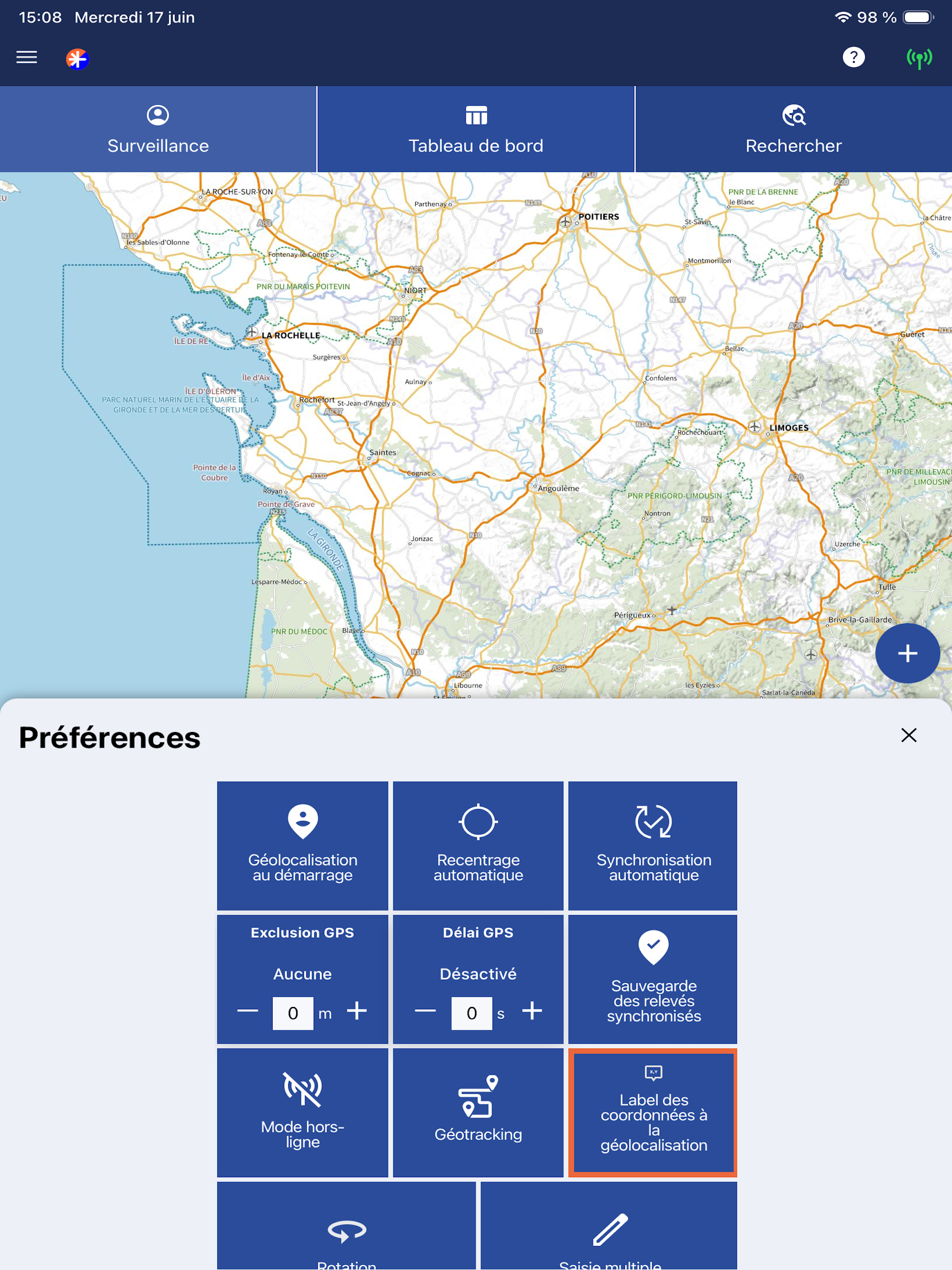Decrease Exclusion GPS distance with minus
This screenshot has width=952, height=1270.
pos(247,1011)
